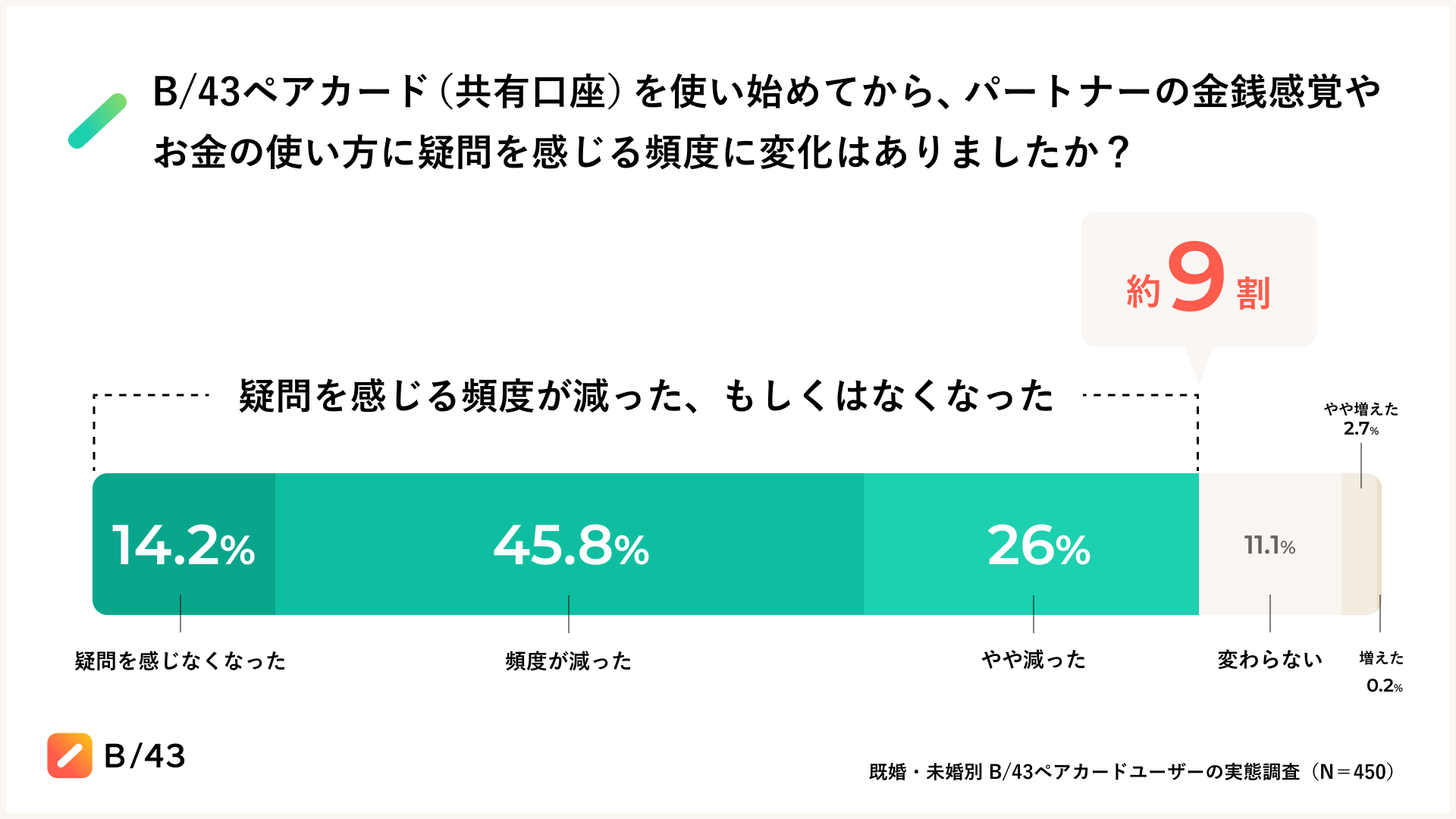Image resolution: width=1456 pixels, height=819 pixels.
Task: Click the やや増えた 2.7% label
Action: point(1361,419)
